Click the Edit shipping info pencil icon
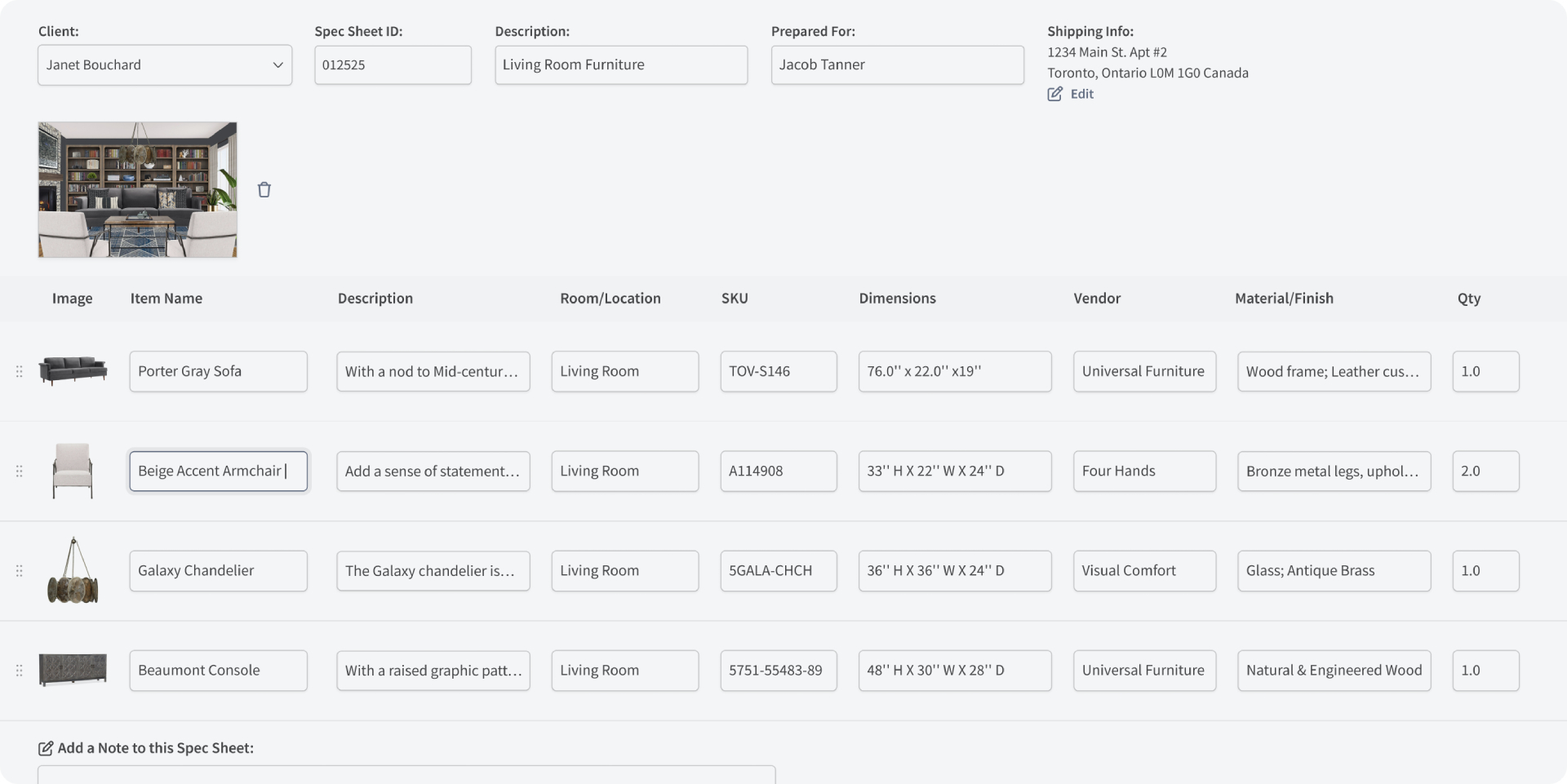1567x784 pixels. [1054, 94]
